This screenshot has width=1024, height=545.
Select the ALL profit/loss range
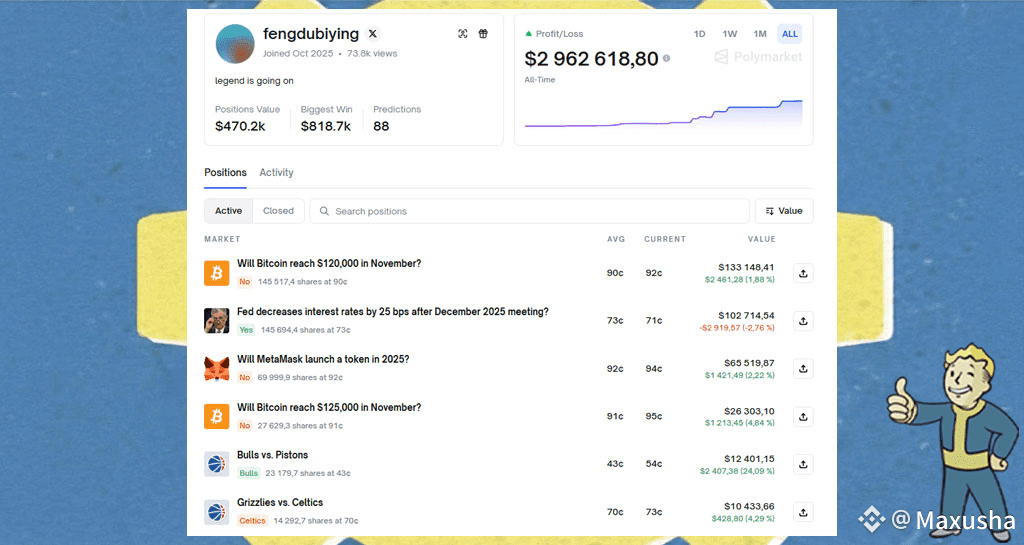click(x=790, y=34)
